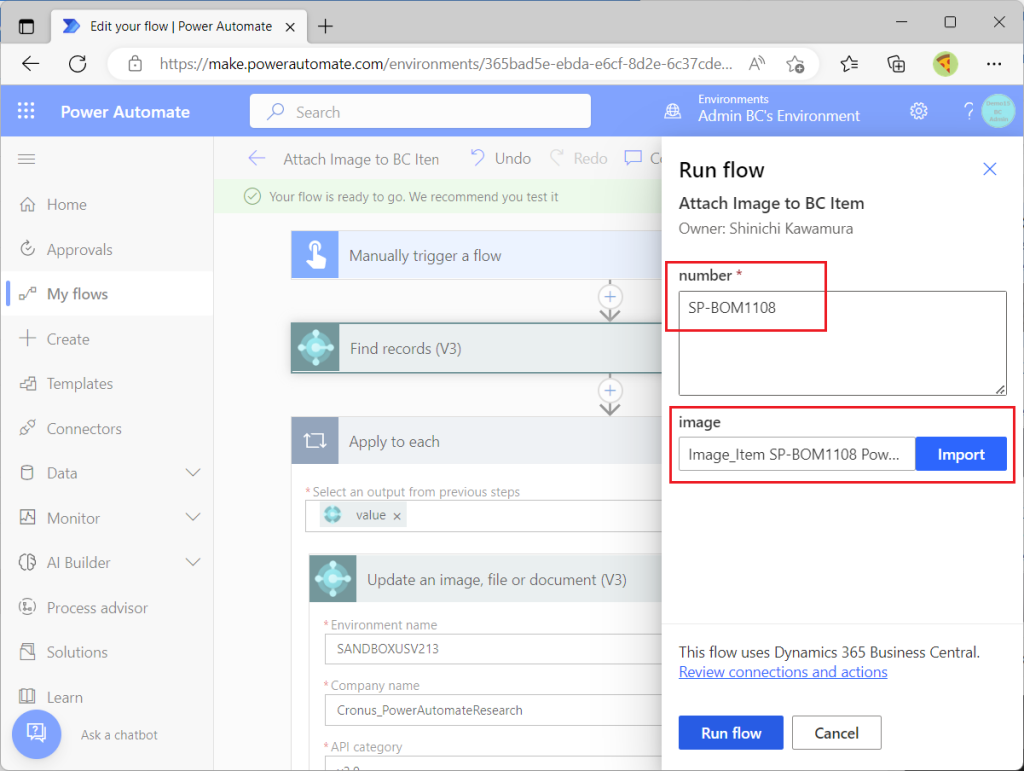Screen dimensions: 1024x771
Task: Click the Environments globe icon
Action: pos(673,112)
